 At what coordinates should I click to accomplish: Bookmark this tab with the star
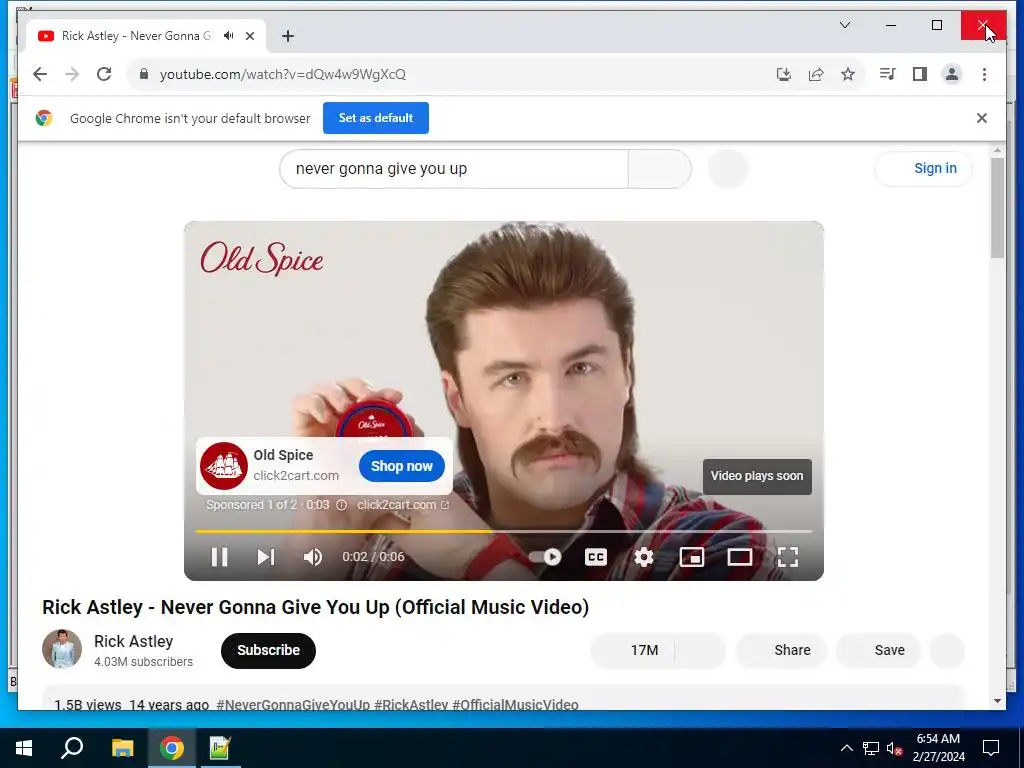(x=848, y=74)
